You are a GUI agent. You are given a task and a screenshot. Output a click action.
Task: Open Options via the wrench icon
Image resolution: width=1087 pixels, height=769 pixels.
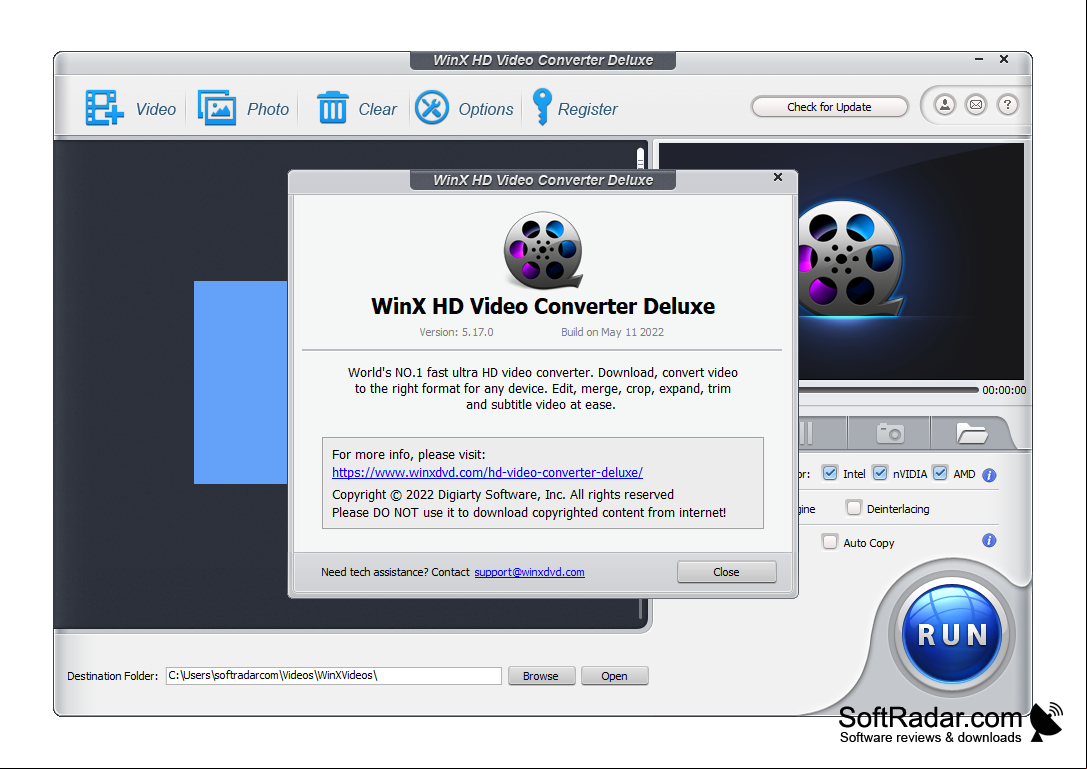[x=432, y=107]
